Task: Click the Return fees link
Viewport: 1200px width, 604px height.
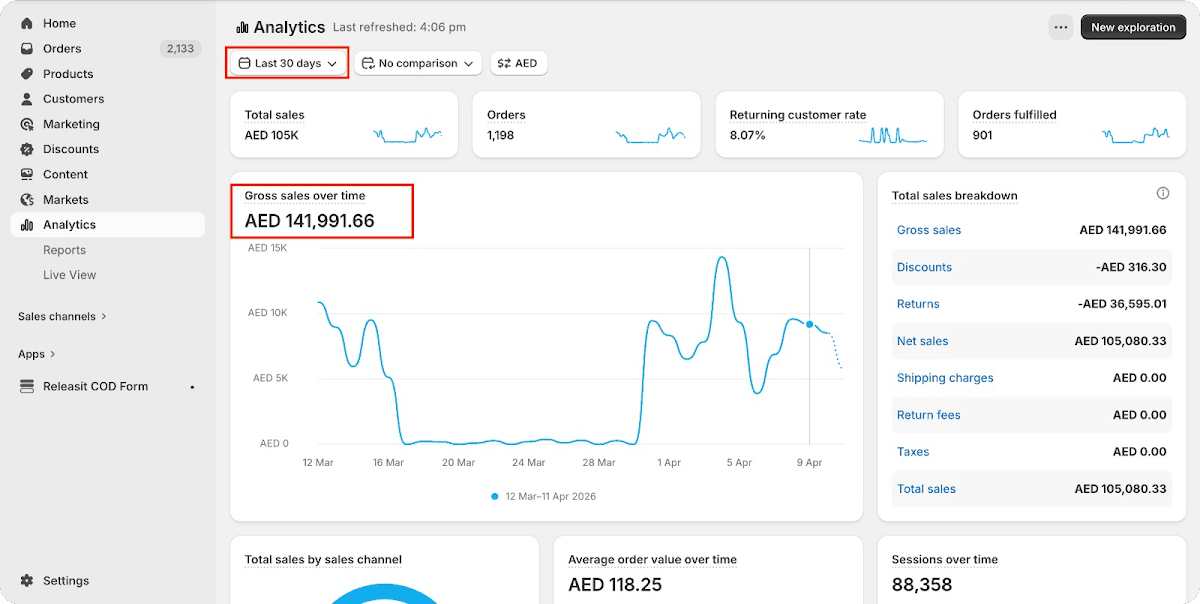Action: pyautogui.click(x=928, y=415)
